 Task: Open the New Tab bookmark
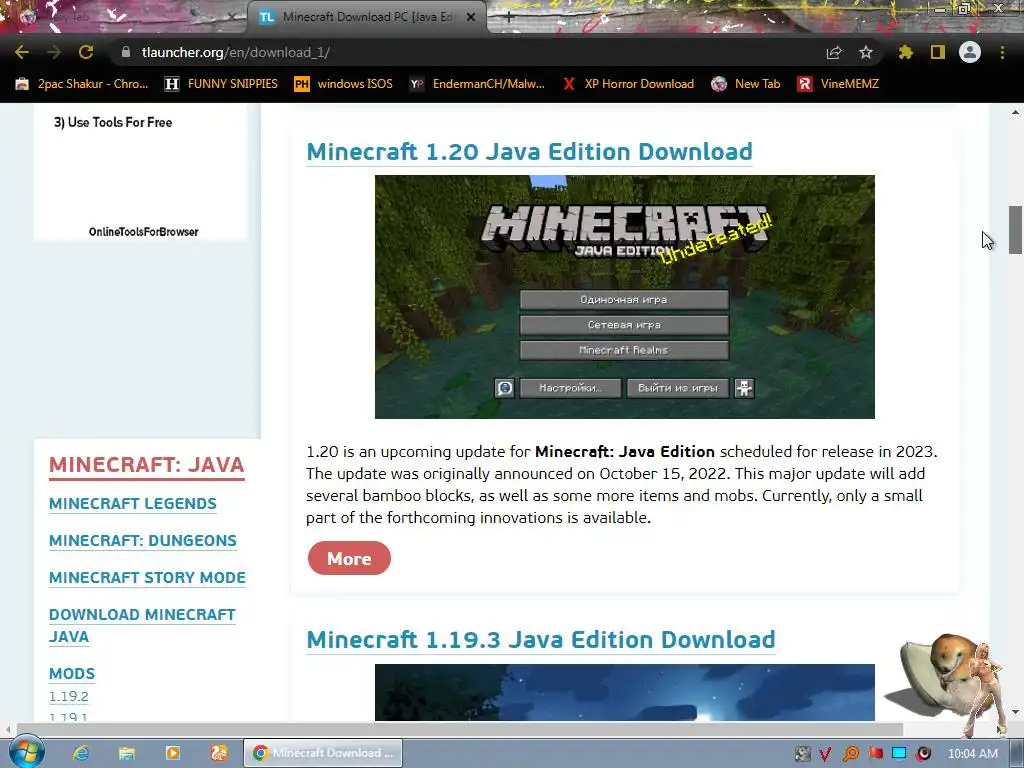tap(745, 84)
